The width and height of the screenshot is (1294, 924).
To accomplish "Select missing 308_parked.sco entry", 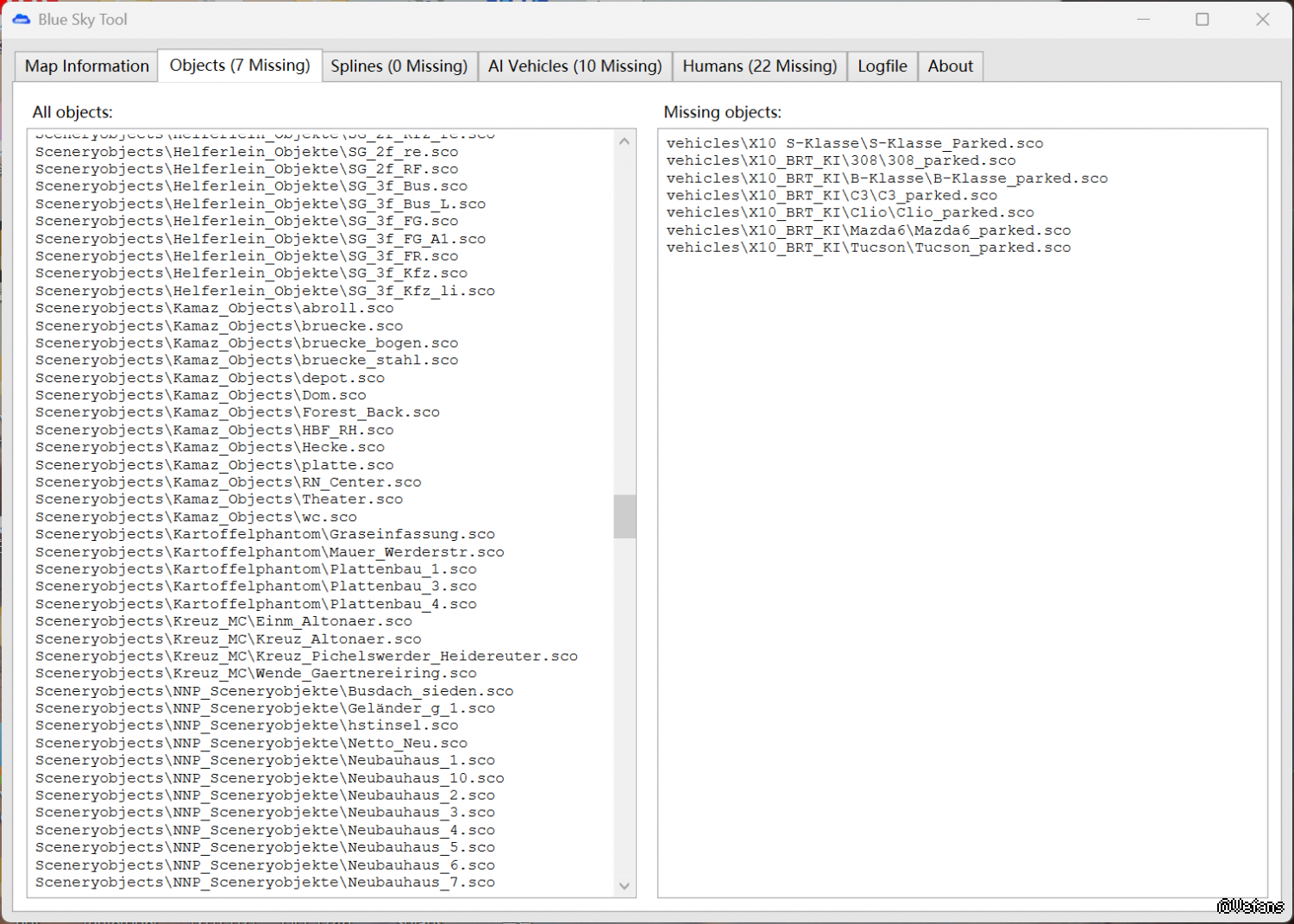I will point(840,160).
